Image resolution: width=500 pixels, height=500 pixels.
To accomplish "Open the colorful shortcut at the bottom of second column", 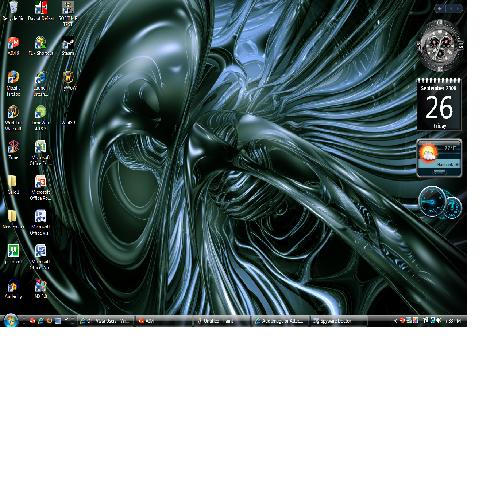I will pyautogui.click(x=41, y=289).
